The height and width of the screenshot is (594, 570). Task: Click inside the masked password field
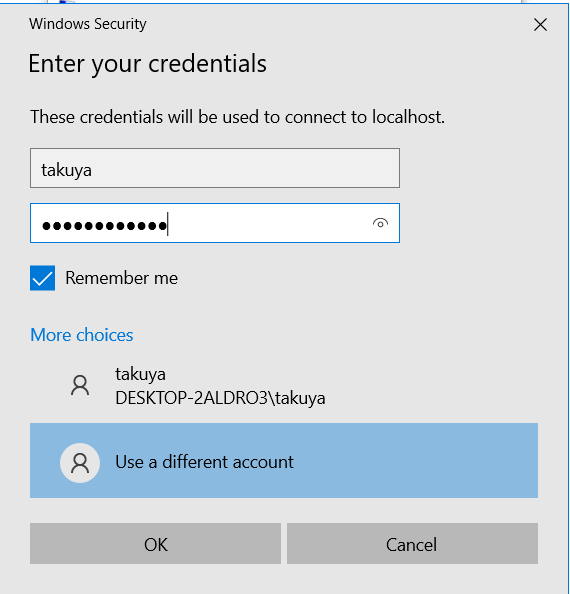click(215, 223)
